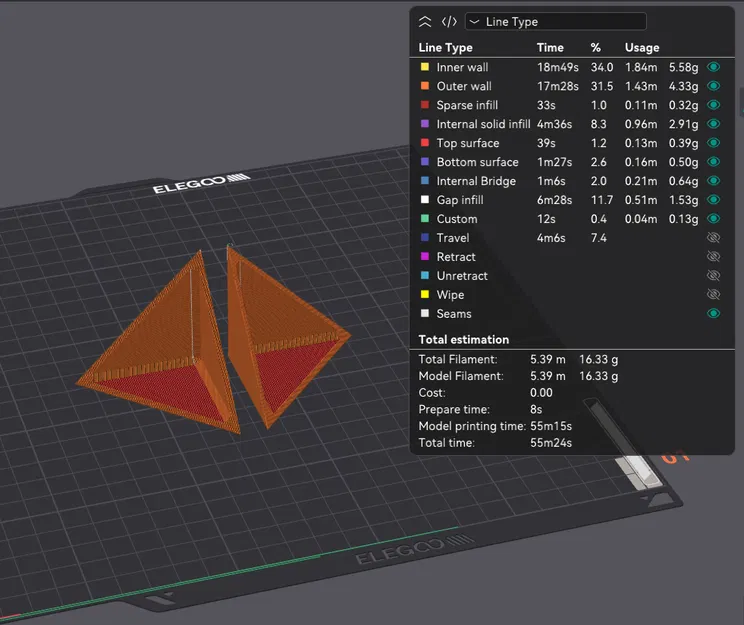
Task: Click the dark red Sparse infill swatch
Action: coord(425,105)
